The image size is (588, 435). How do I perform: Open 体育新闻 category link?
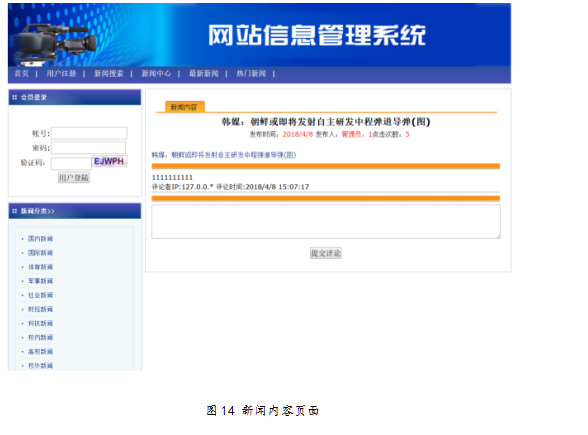[x=40, y=267]
